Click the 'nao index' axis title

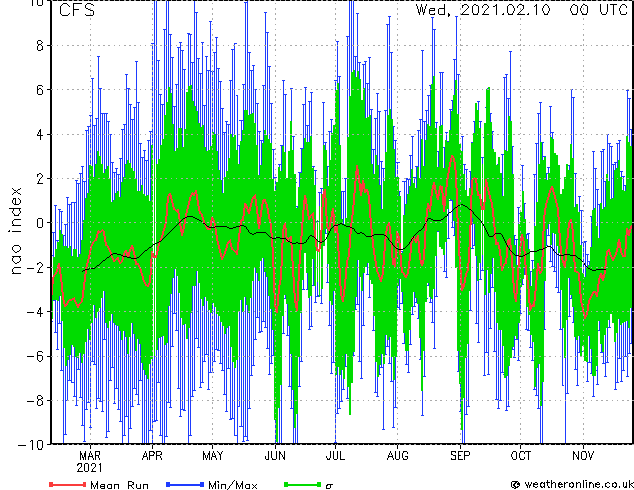point(15,230)
